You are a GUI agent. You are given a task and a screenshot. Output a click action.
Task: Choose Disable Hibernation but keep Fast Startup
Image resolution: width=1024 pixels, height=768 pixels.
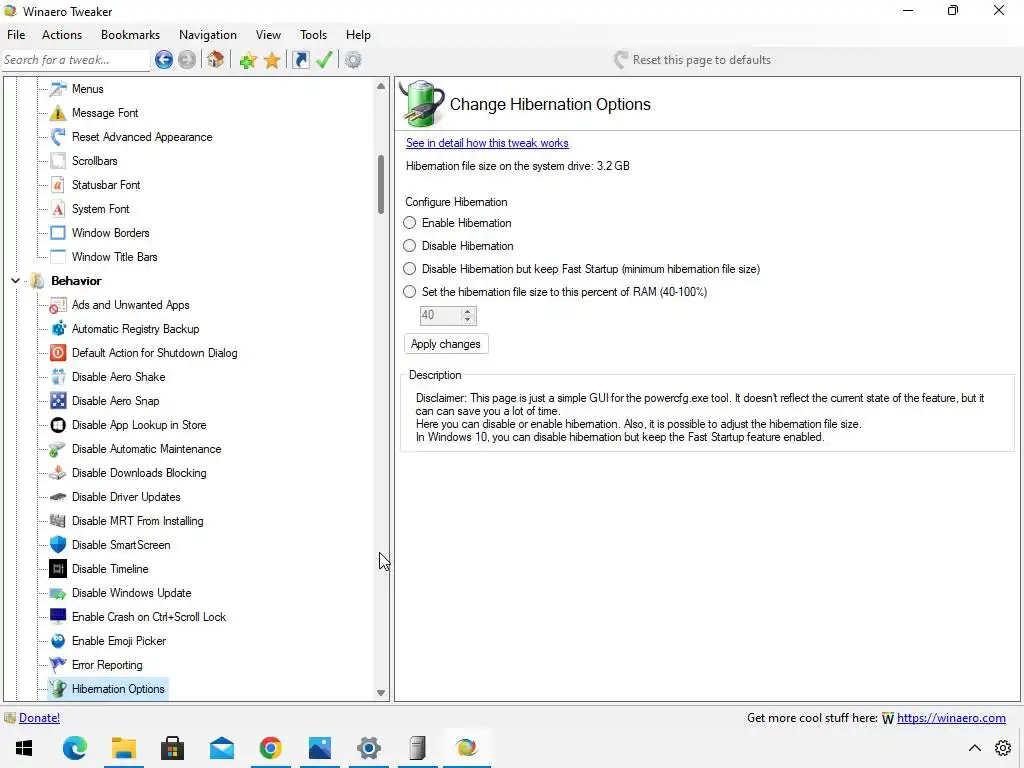(x=409, y=268)
